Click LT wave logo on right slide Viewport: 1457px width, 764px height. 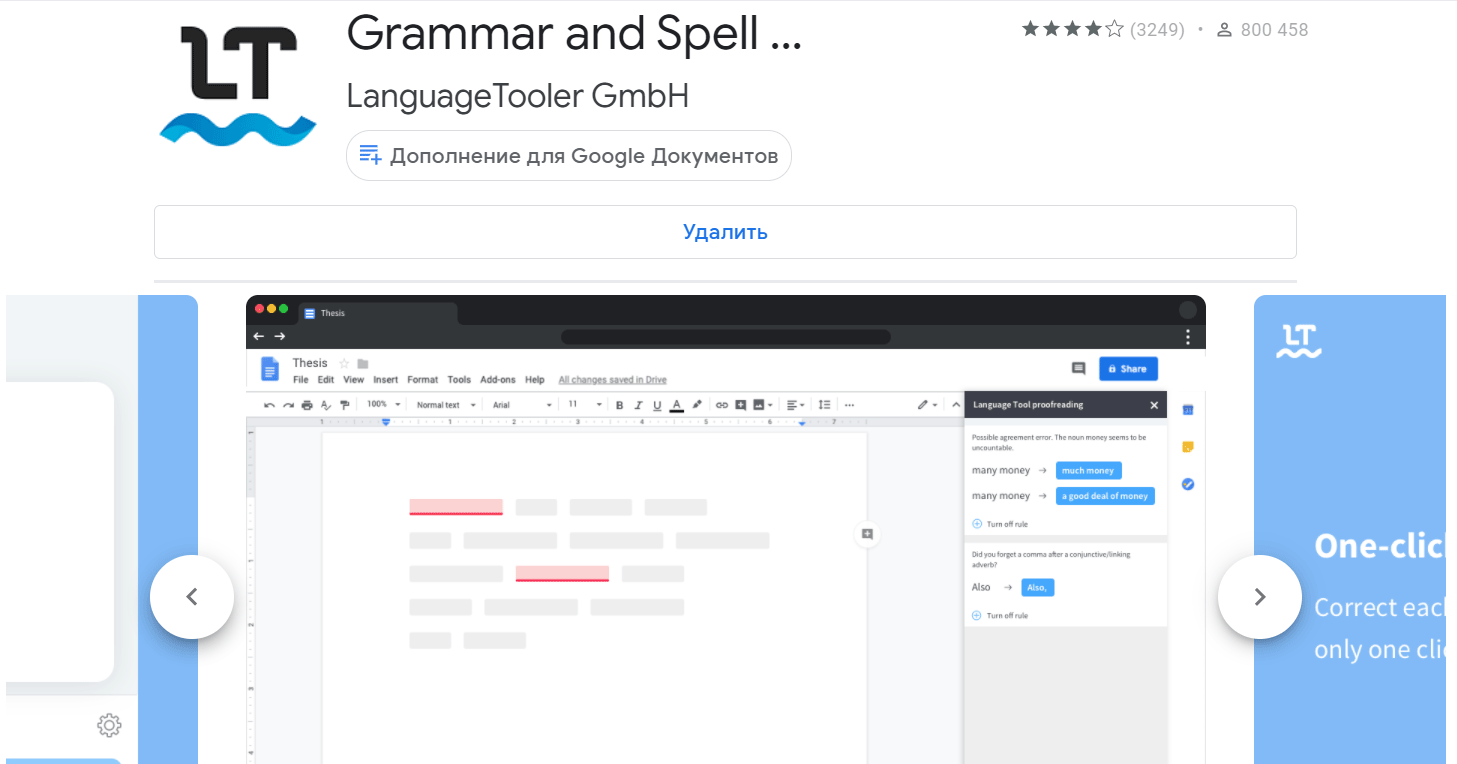(1299, 341)
